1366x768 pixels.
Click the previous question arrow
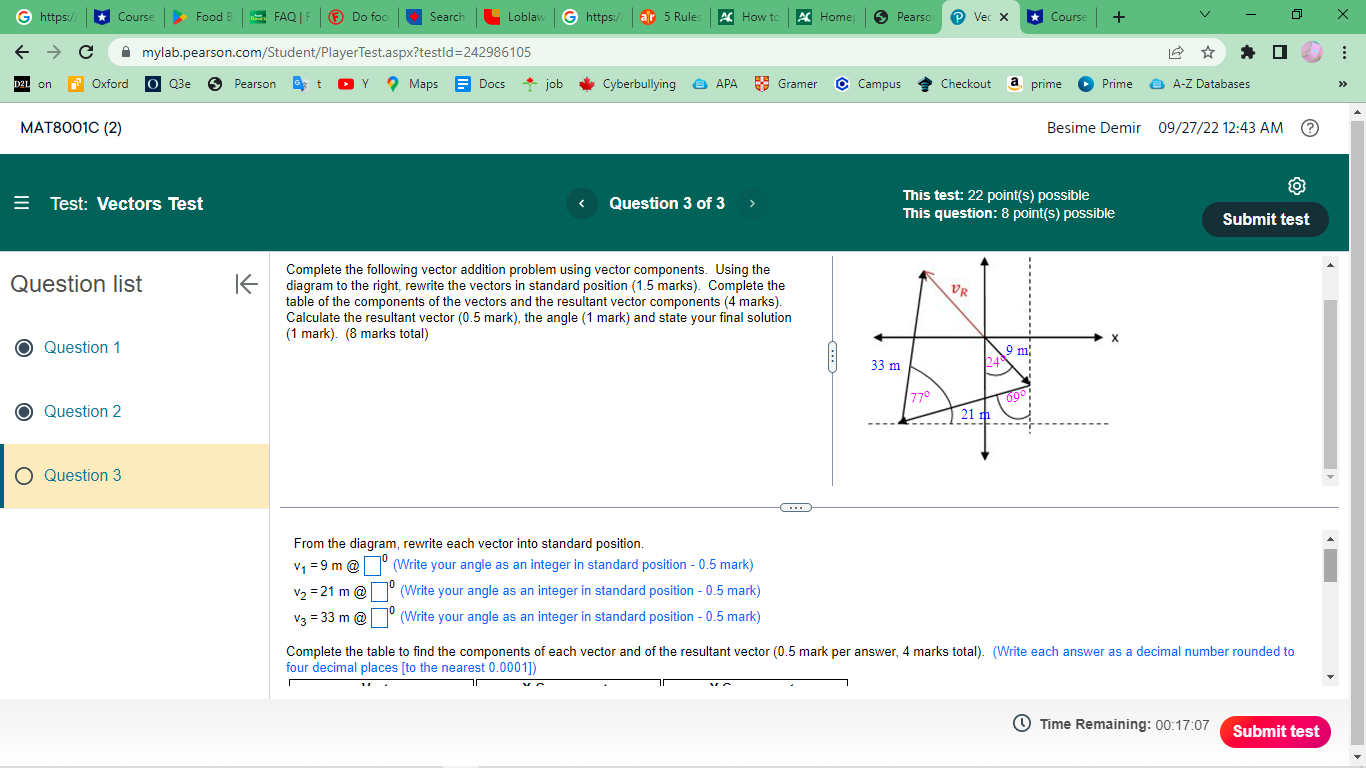tap(581, 203)
